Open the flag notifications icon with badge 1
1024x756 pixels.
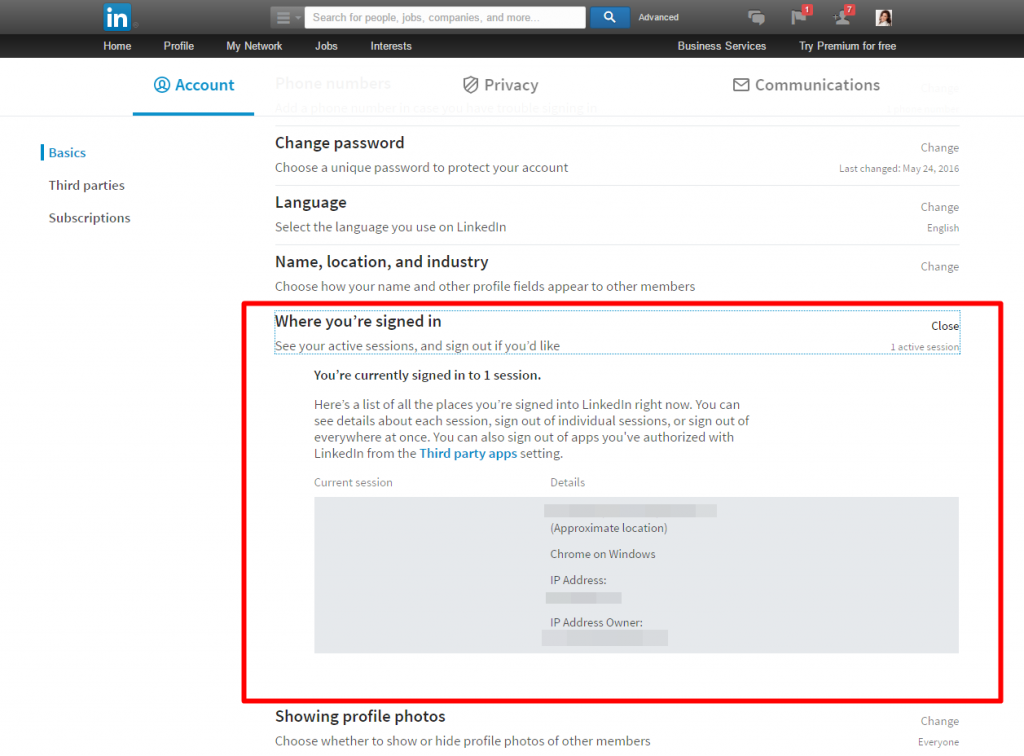(x=798, y=17)
